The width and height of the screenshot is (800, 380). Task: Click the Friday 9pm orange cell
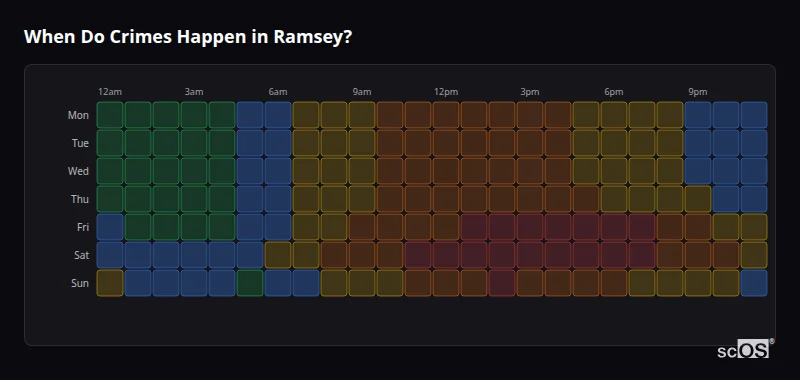point(698,227)
